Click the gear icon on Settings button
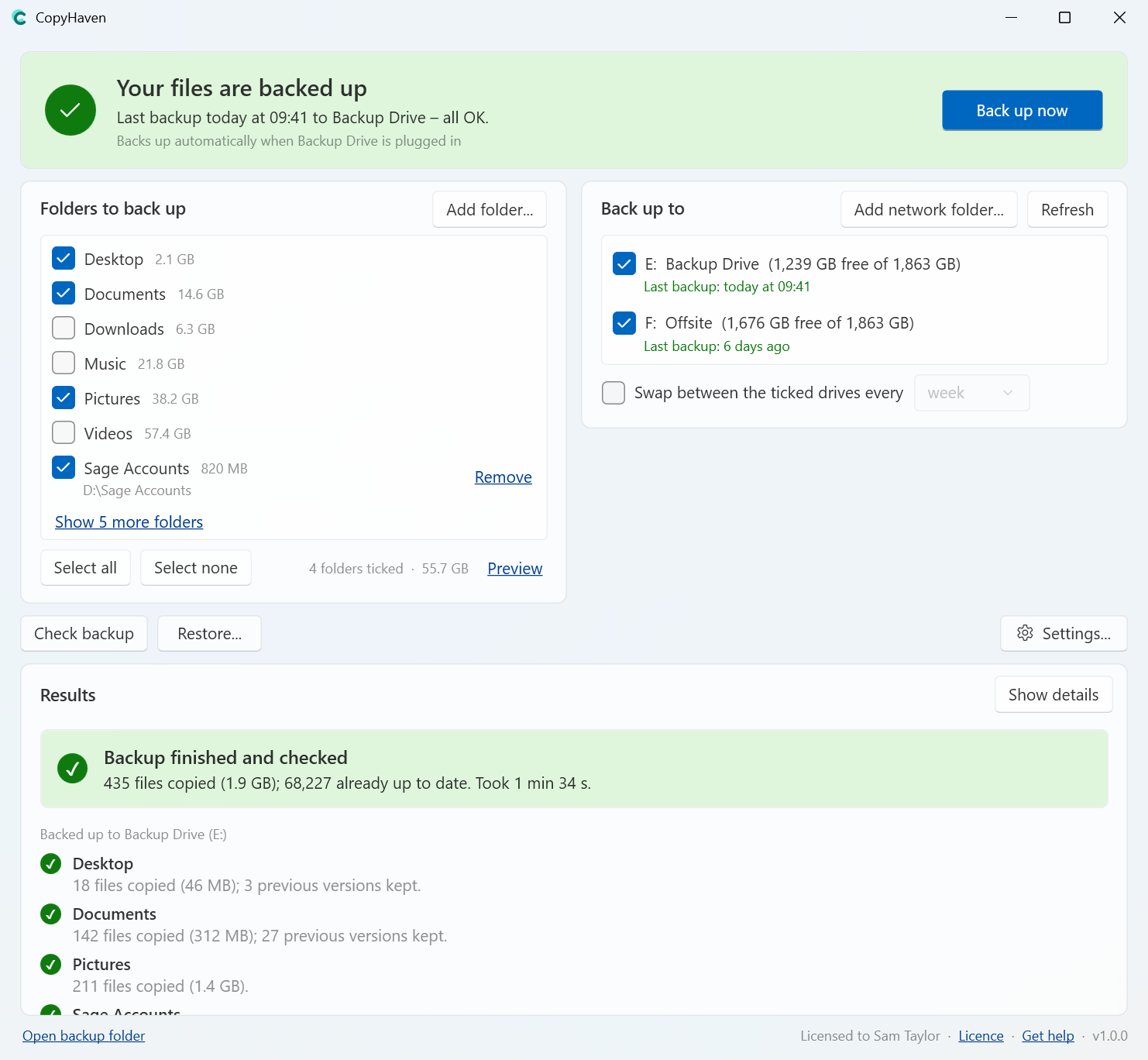The image size is (1148, 1060). [x=1025, y=633]
